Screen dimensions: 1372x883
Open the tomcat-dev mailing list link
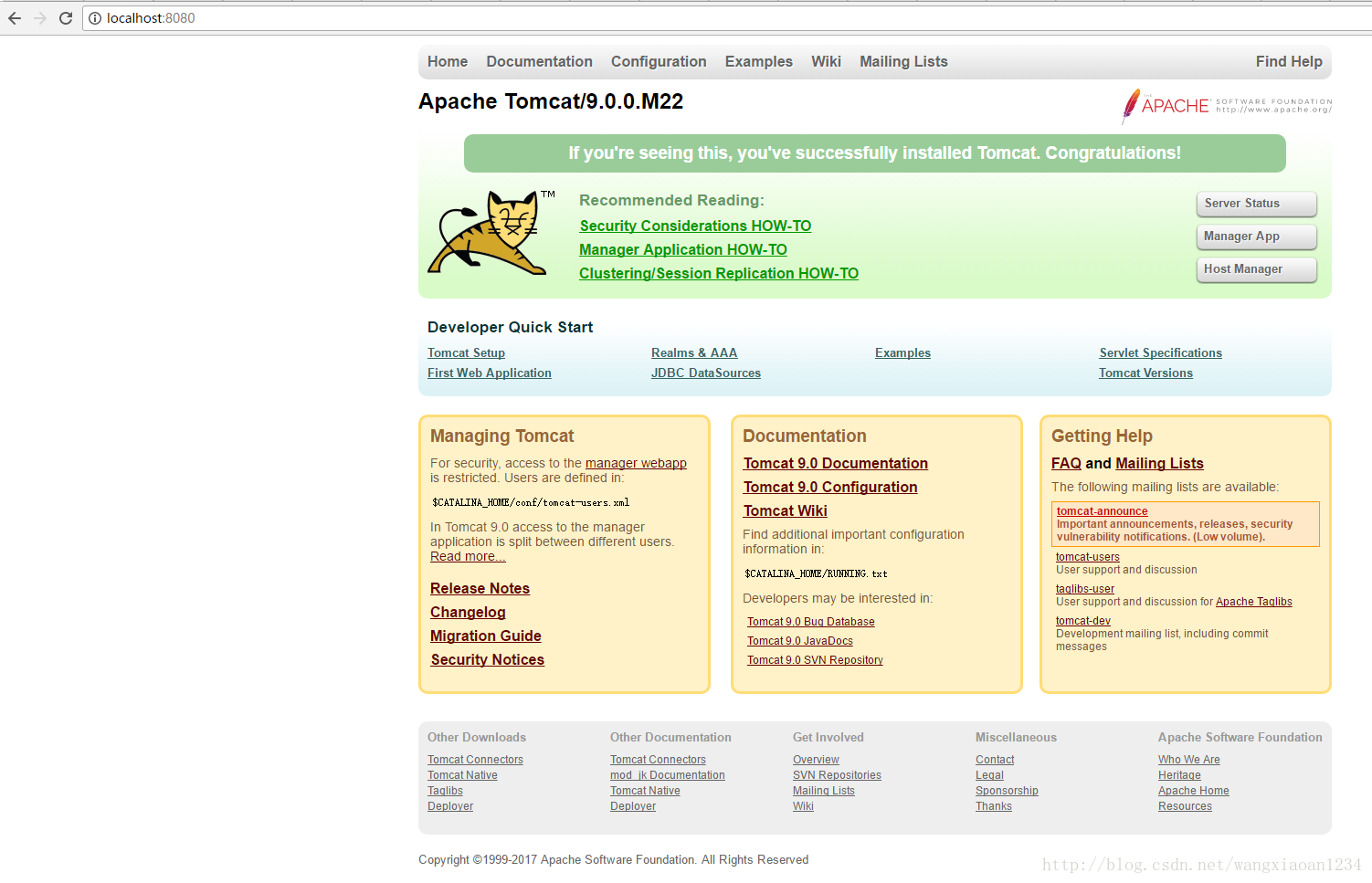coord(1083,622)
